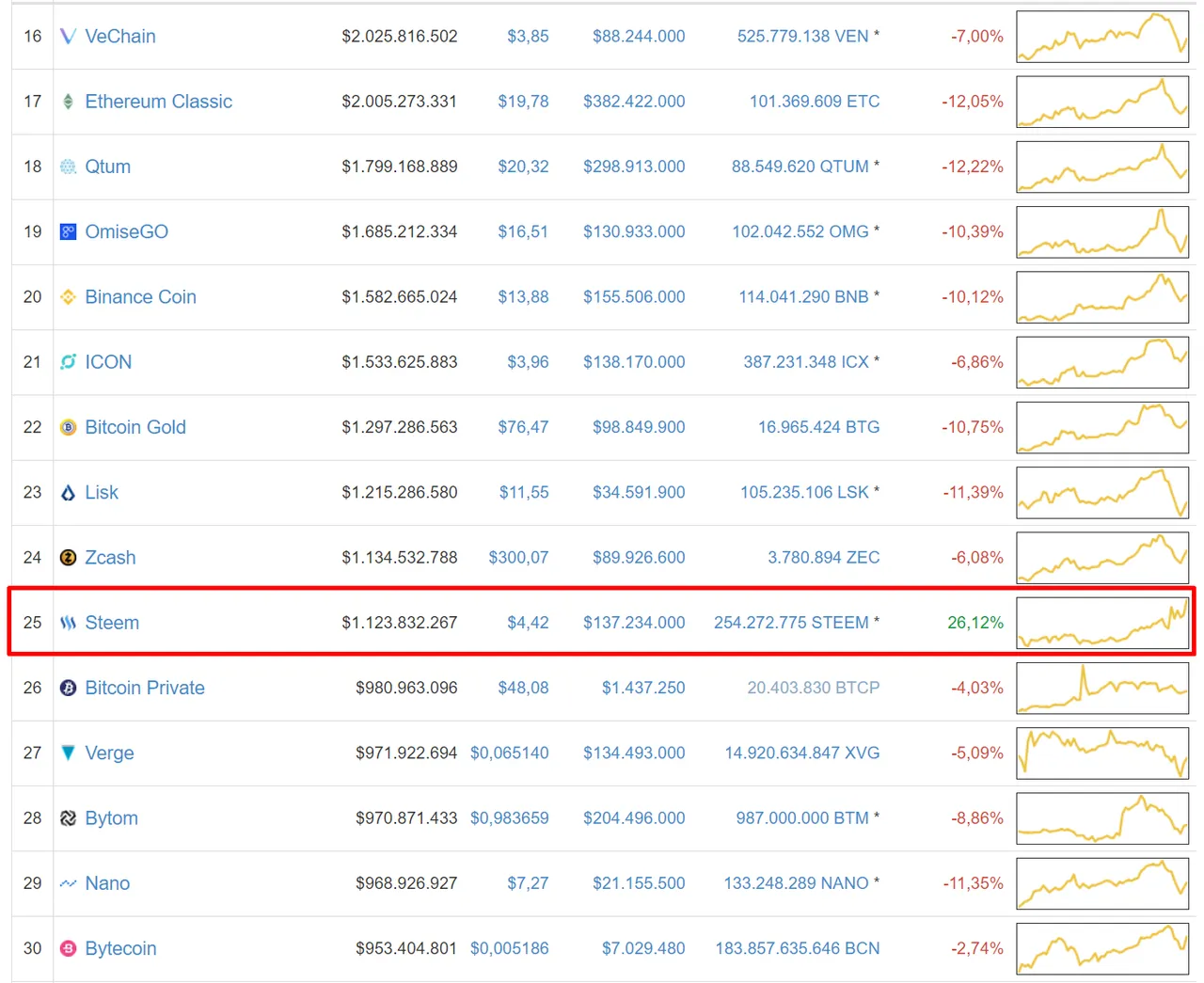Image resolution: width=1204 pixels, height=983 pixels.
Task: Open the OmiseGO coin link
Action: 126,231
